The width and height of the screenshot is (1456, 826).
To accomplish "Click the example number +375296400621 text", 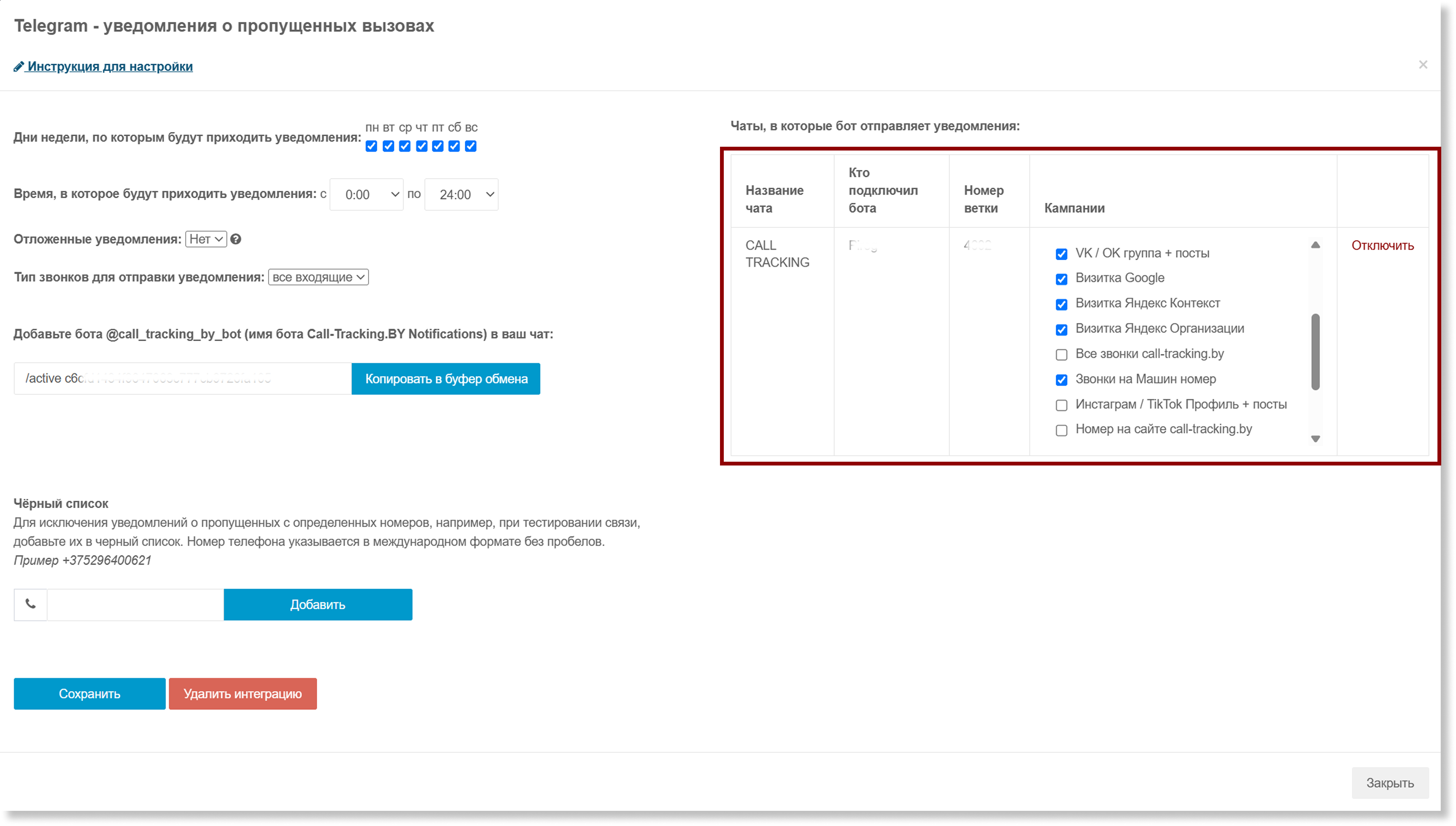I will coord(107,560).
